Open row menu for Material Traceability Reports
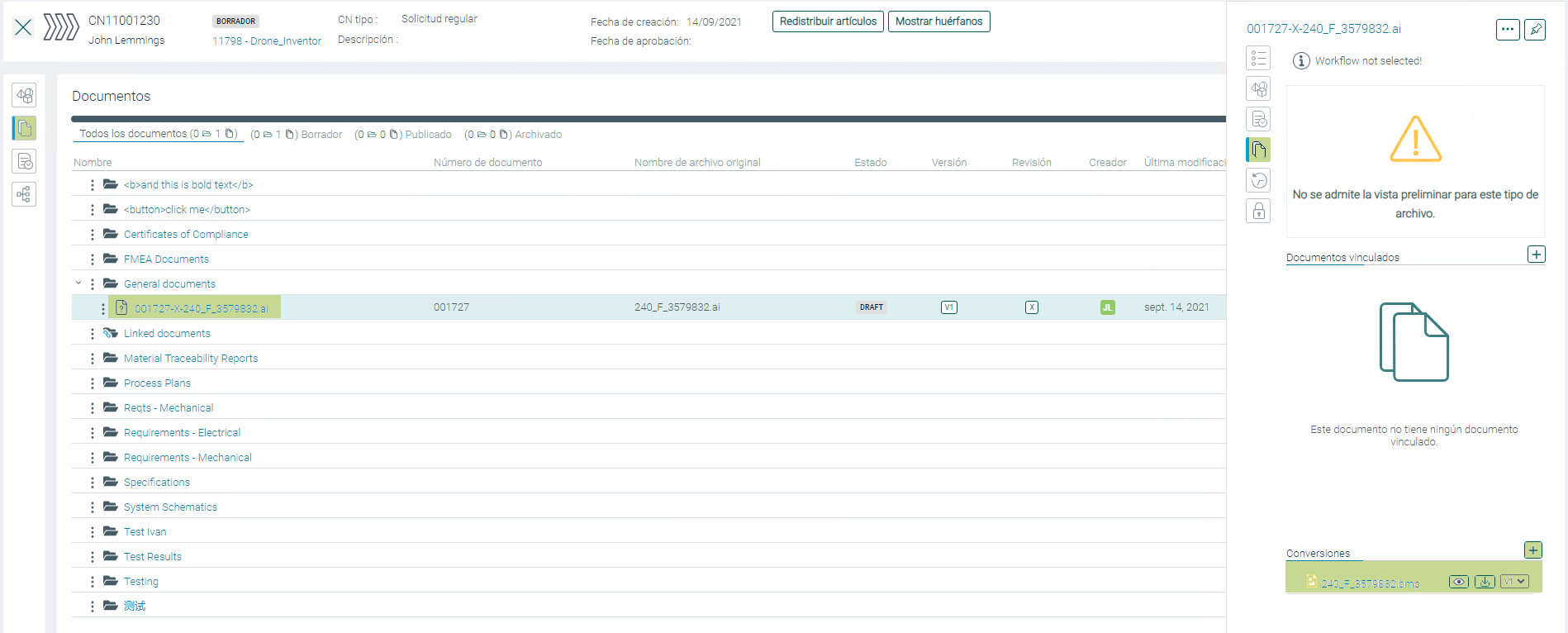Viewport: 1568px width, 633px height. point(93,359)
